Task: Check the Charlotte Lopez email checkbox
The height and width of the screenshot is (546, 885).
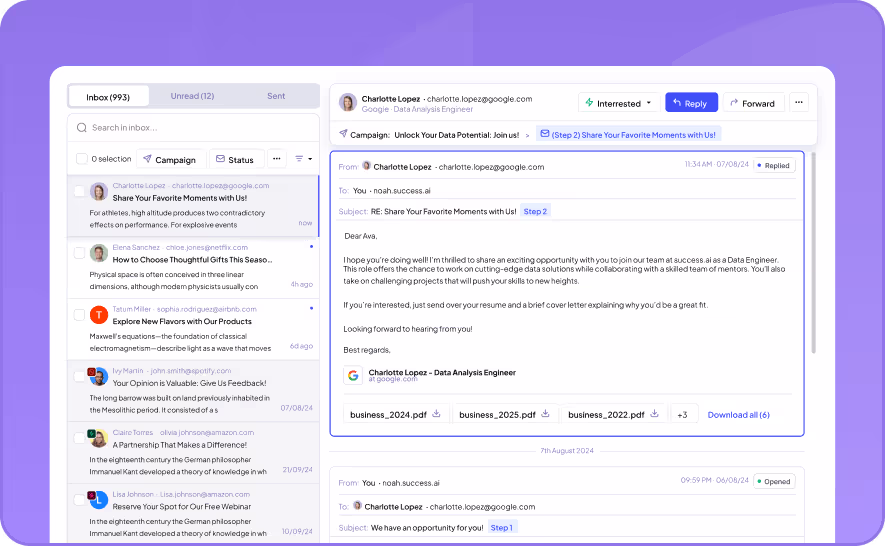Action: pos(80,191)
